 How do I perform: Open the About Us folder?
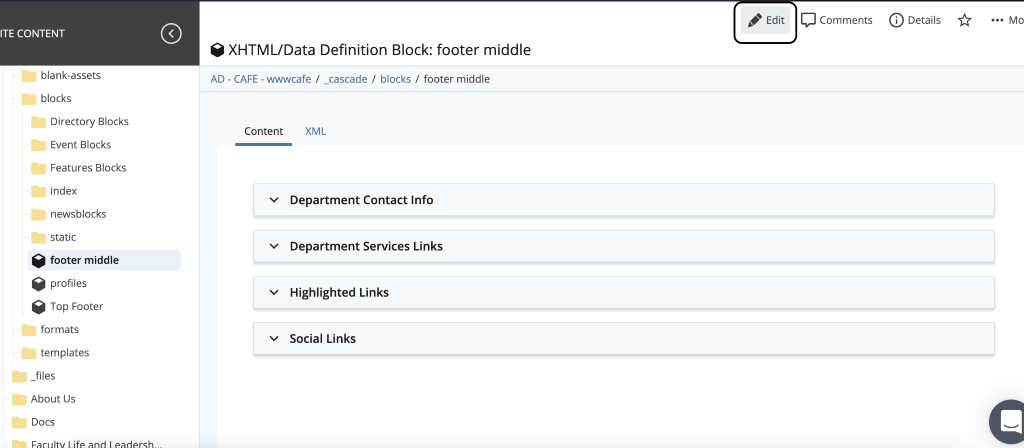coord(53,399)
